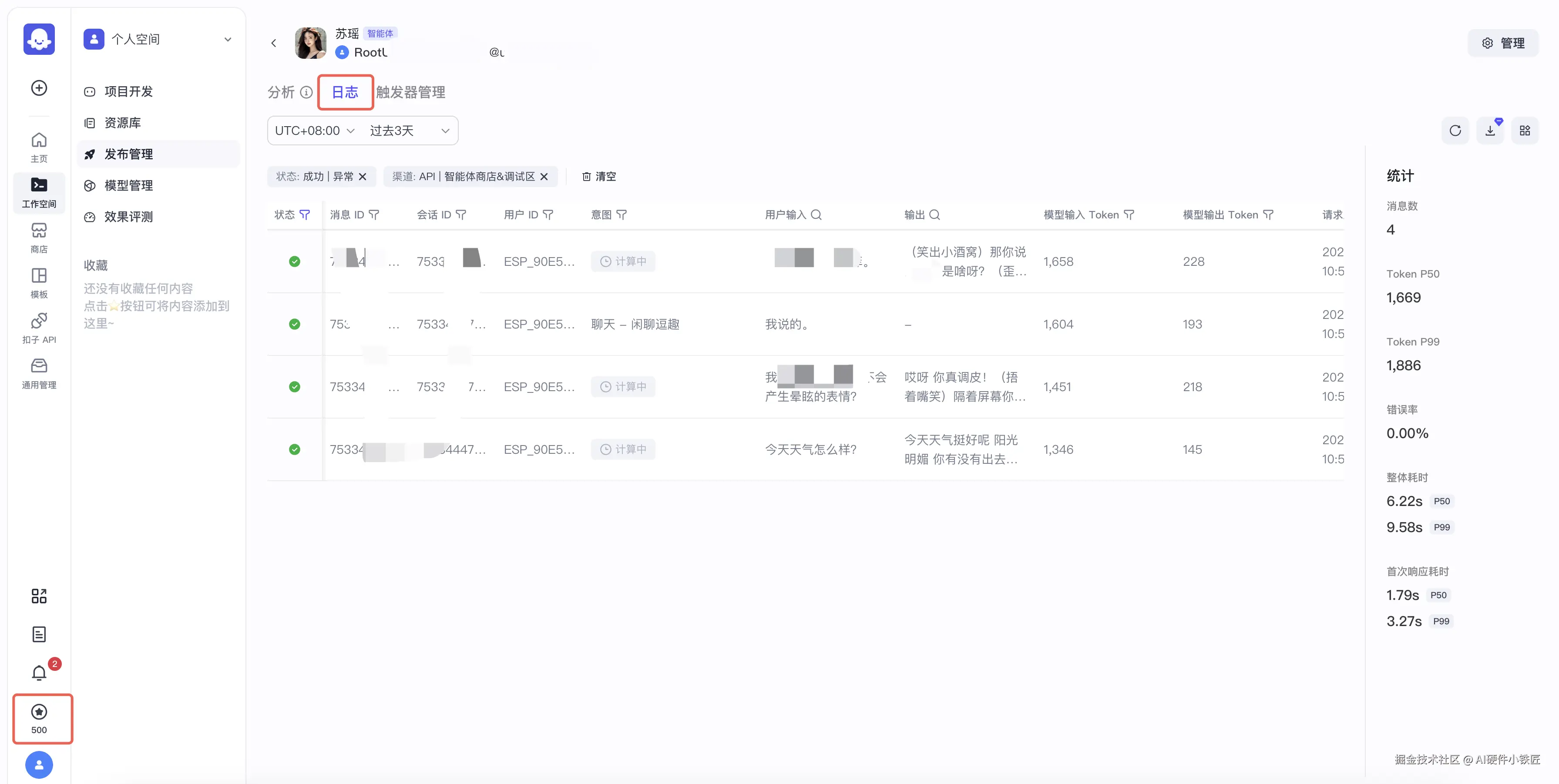The width and height of the screenshot is (1559, 784).
Task: Click the create plus icon in sidebar
Action: point(39,88)
